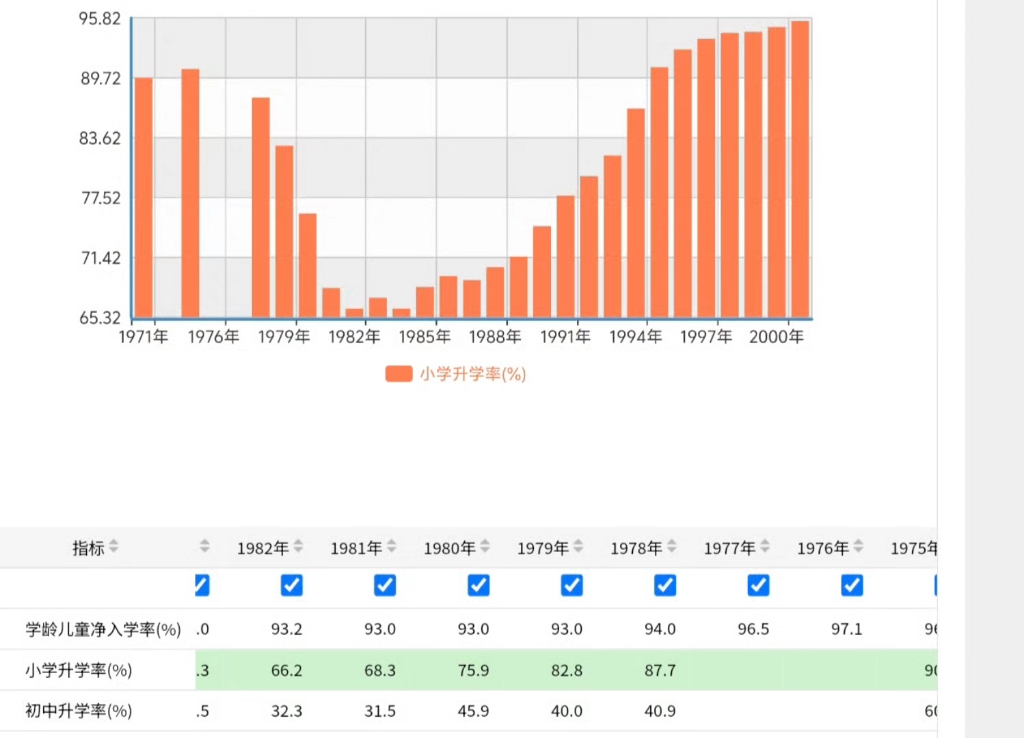Click the orange 小学升学率 legend swatch
Viewport: 1024px width, 738px height.
398,374
